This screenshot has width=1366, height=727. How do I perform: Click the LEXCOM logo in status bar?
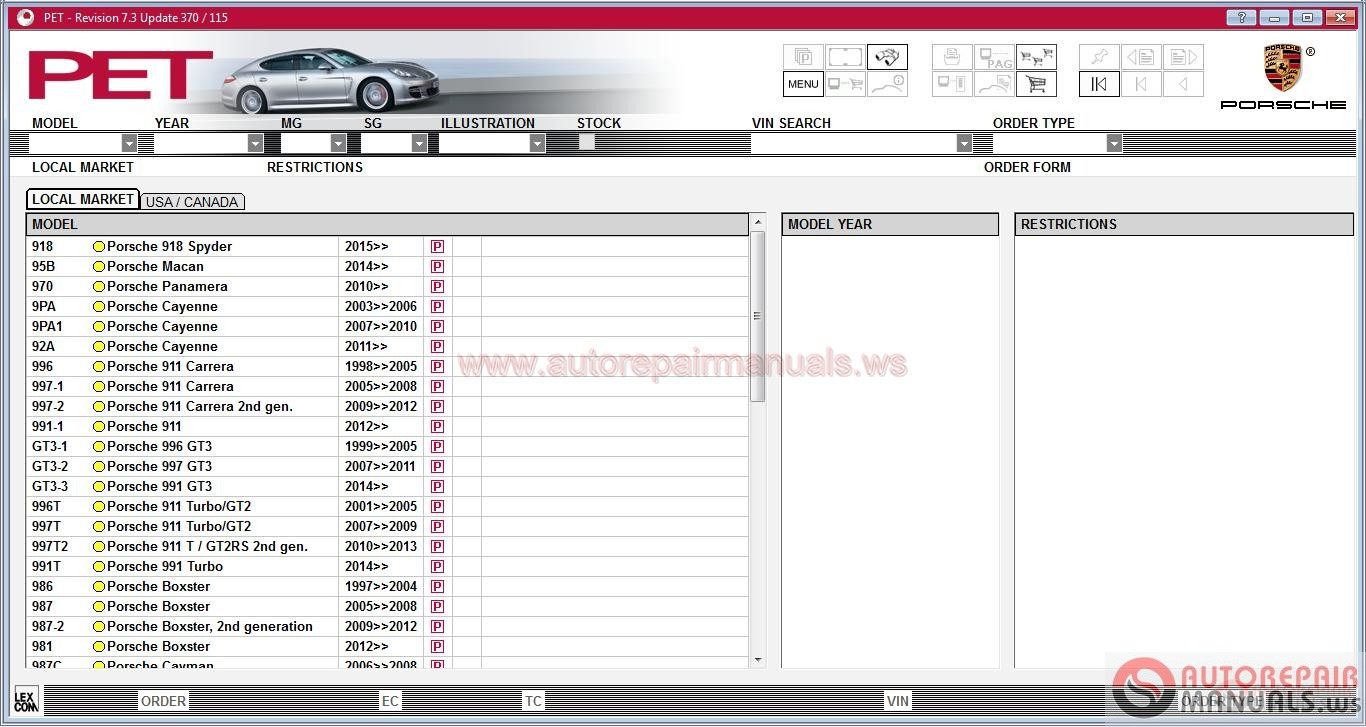coord(26,700)
